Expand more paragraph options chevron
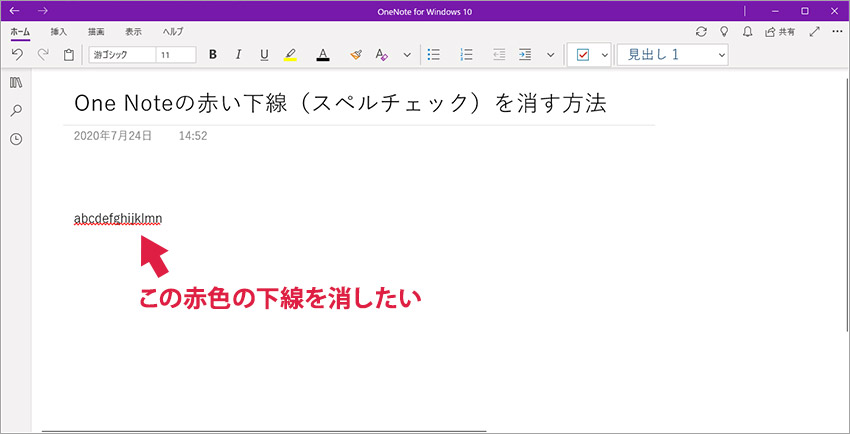Screen dimensions: 850x434 [x=550, y=55]
